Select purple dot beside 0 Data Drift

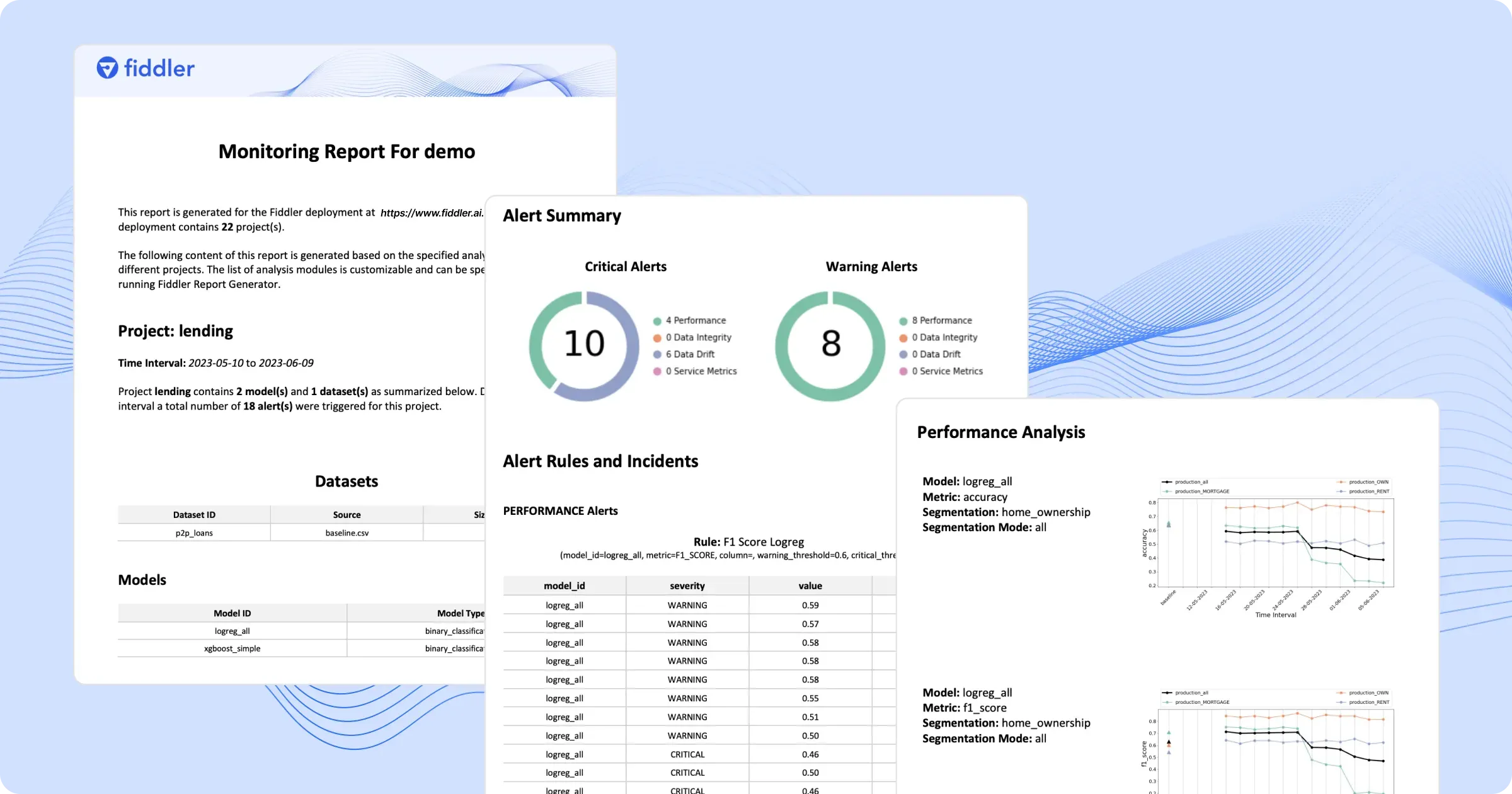coord(903,355)
